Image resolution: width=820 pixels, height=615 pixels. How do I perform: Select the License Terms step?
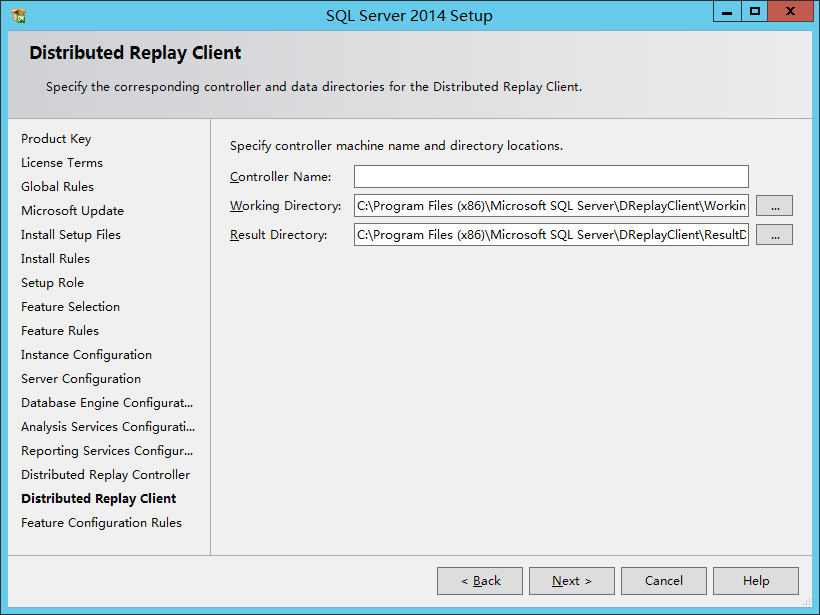point(62,163)
